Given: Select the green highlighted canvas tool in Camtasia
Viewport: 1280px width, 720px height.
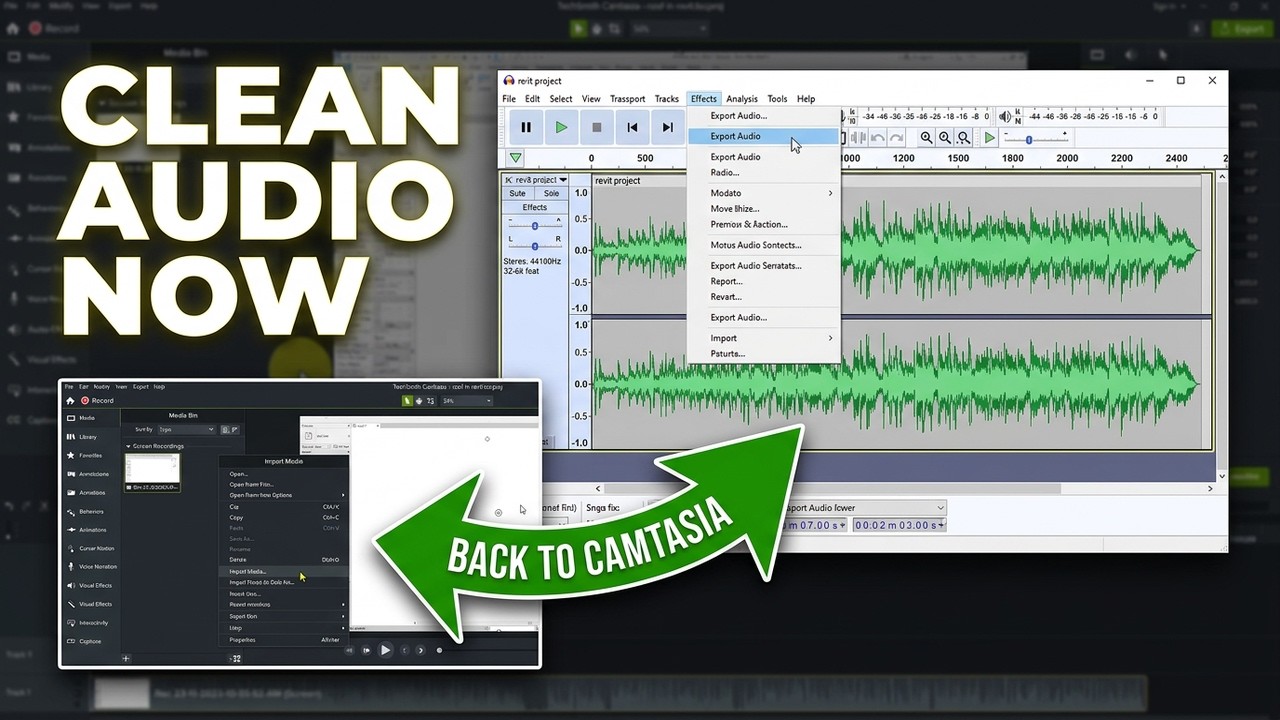Looking at the screenshot, I should pyautogui.click(x=407, y=401).
